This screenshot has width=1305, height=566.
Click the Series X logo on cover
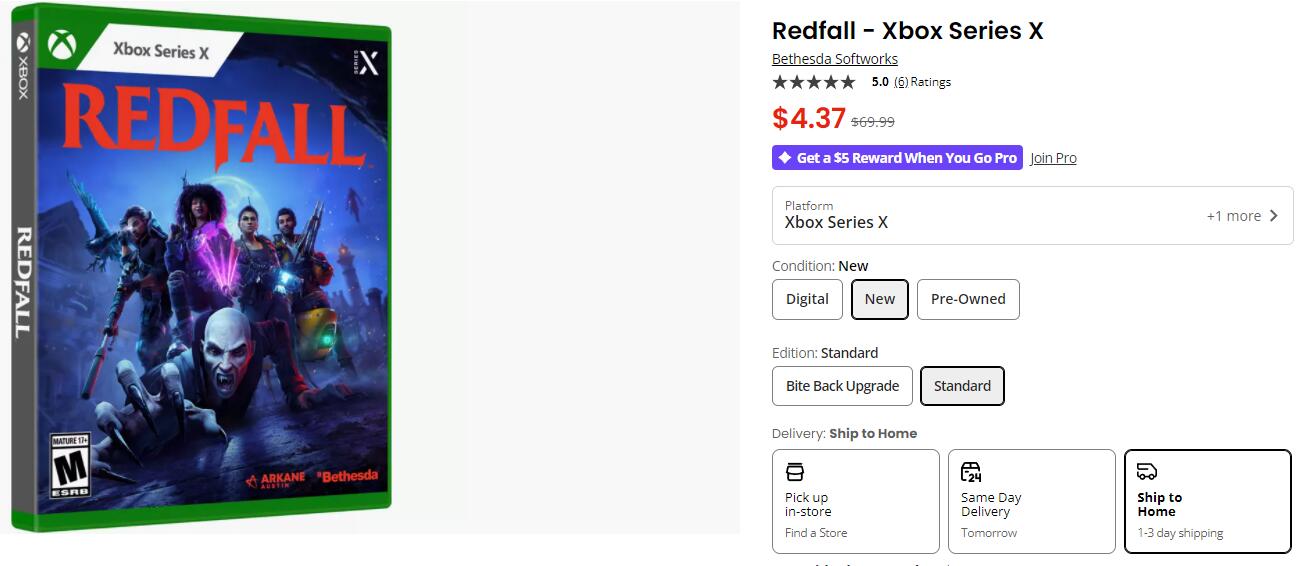(366, 62)
